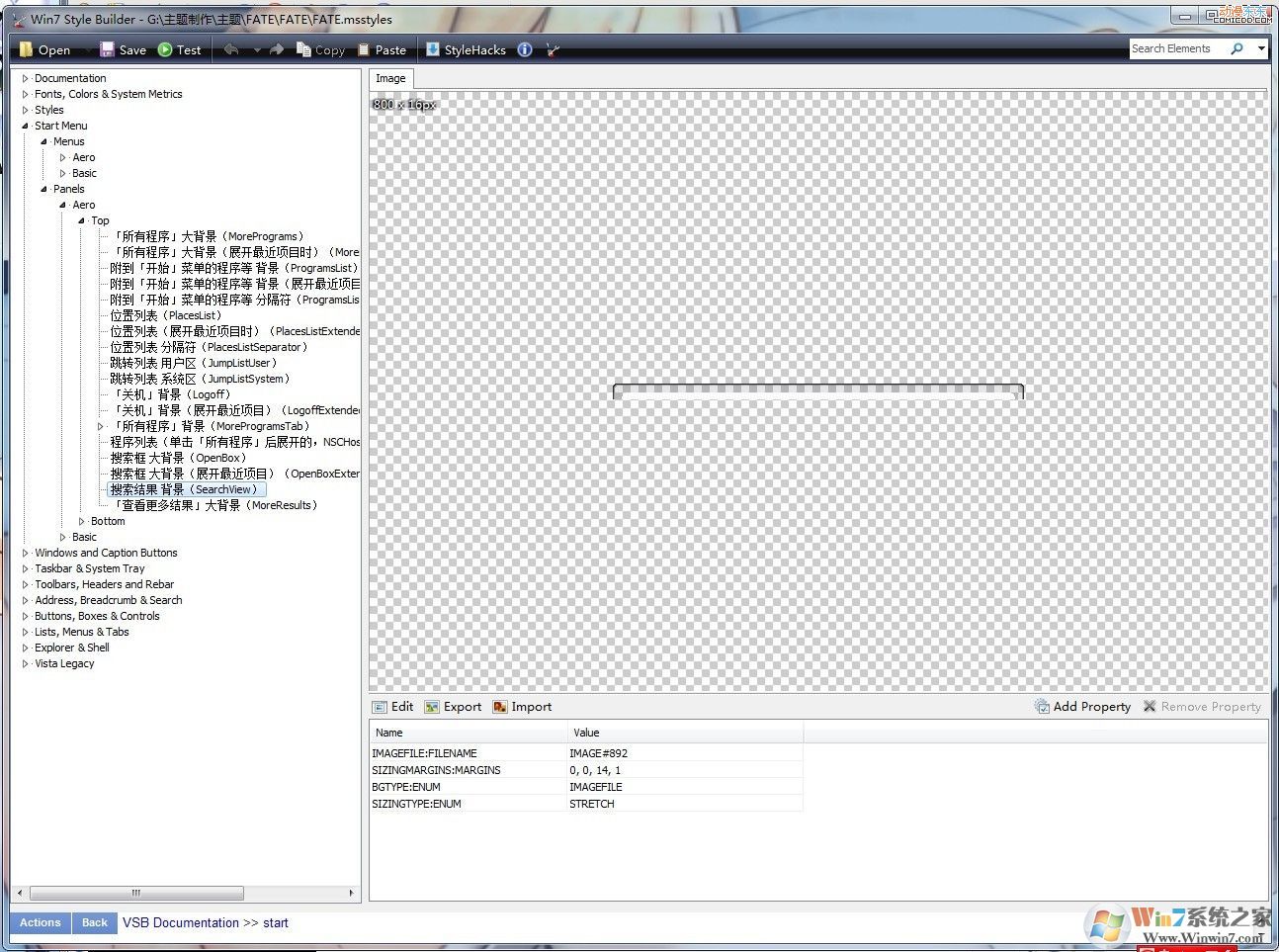Select the PlacesList tree item
This screenshot has width=1279, height=952.
click(165, 315)
